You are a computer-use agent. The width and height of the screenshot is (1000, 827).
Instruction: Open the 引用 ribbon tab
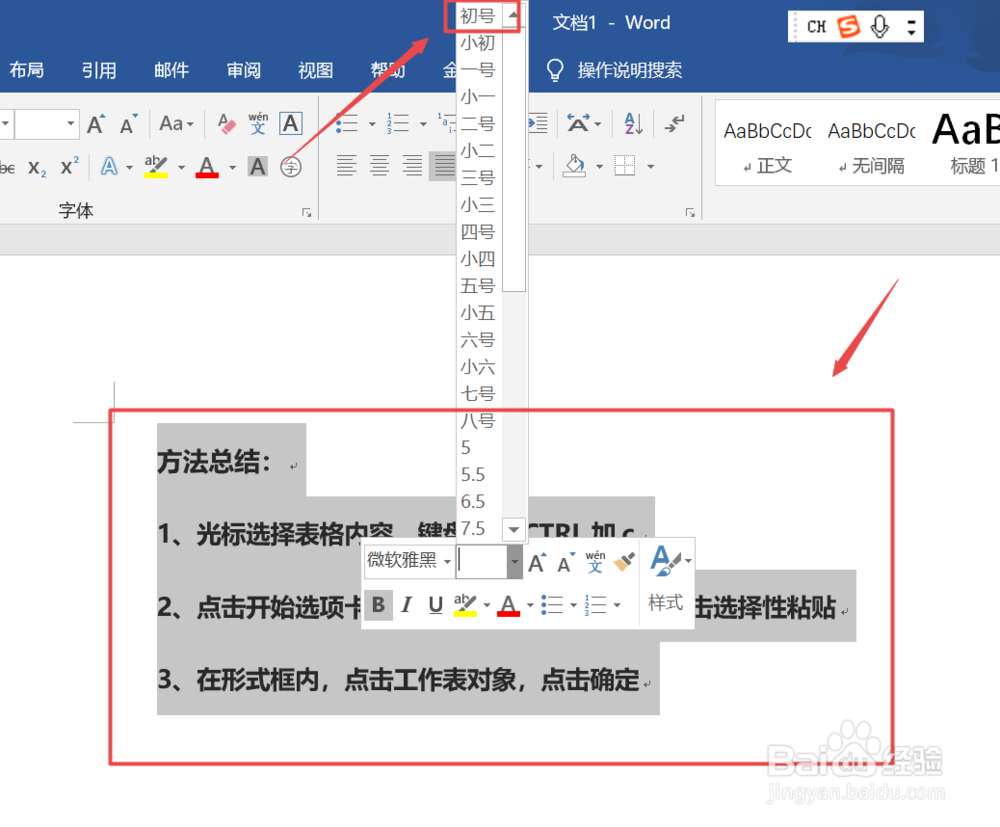point(99,70)
